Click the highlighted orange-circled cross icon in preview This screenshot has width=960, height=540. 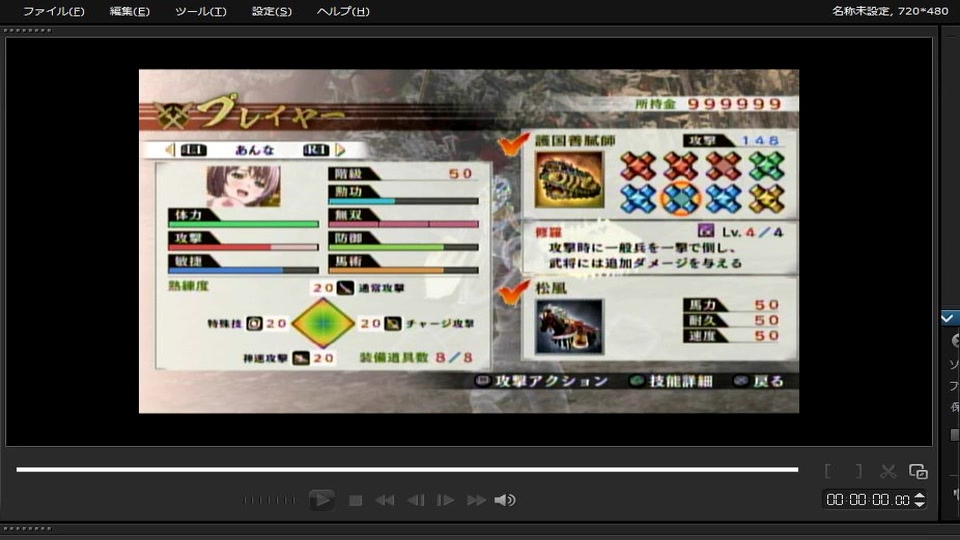(680, 198)
